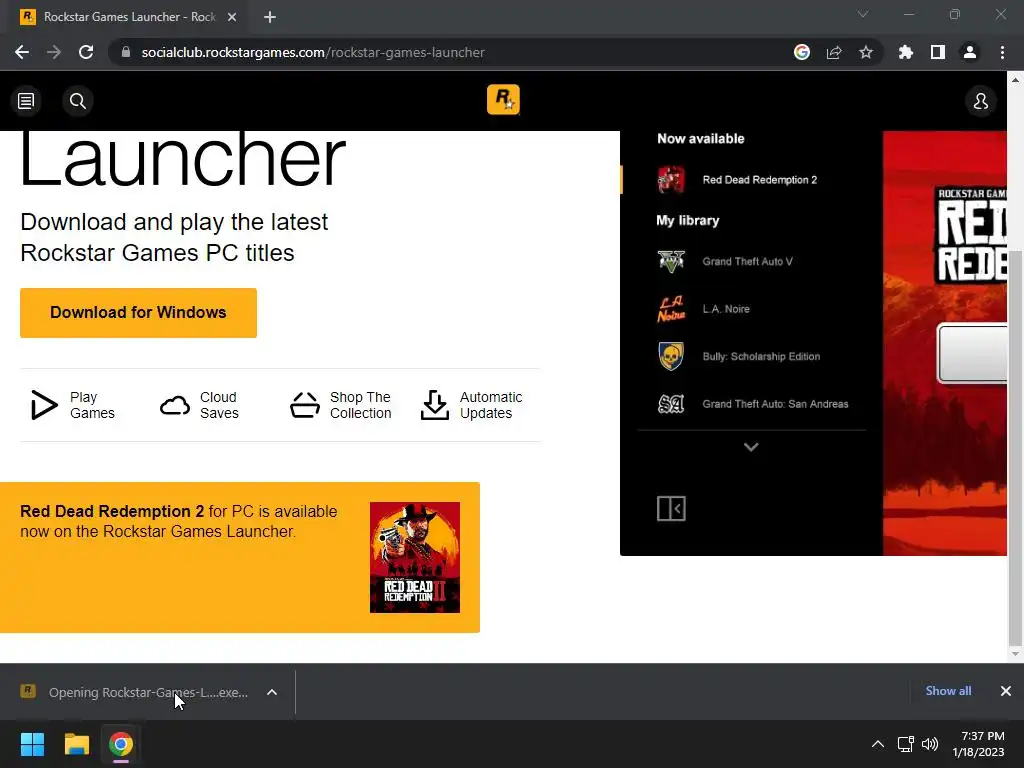Click the Play Games triangle icon
The height and width of the screenshot is (768, 1024).
coord(44,405)
